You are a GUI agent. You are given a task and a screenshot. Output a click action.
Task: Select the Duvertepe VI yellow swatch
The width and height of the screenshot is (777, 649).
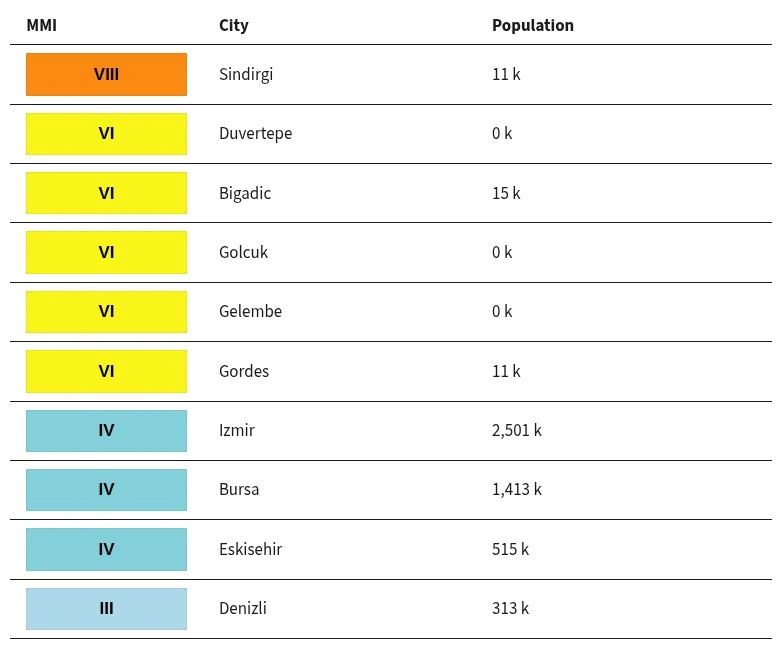(107, 134)
